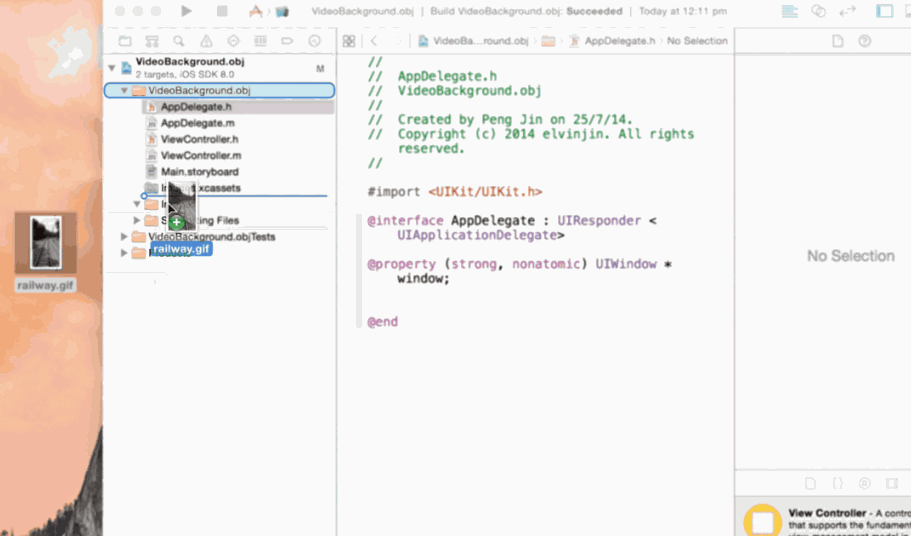The width and height of the screenshot is (911, 536).
Task: Open Main.storyboard from the navigator
Action: pos(199,172)
